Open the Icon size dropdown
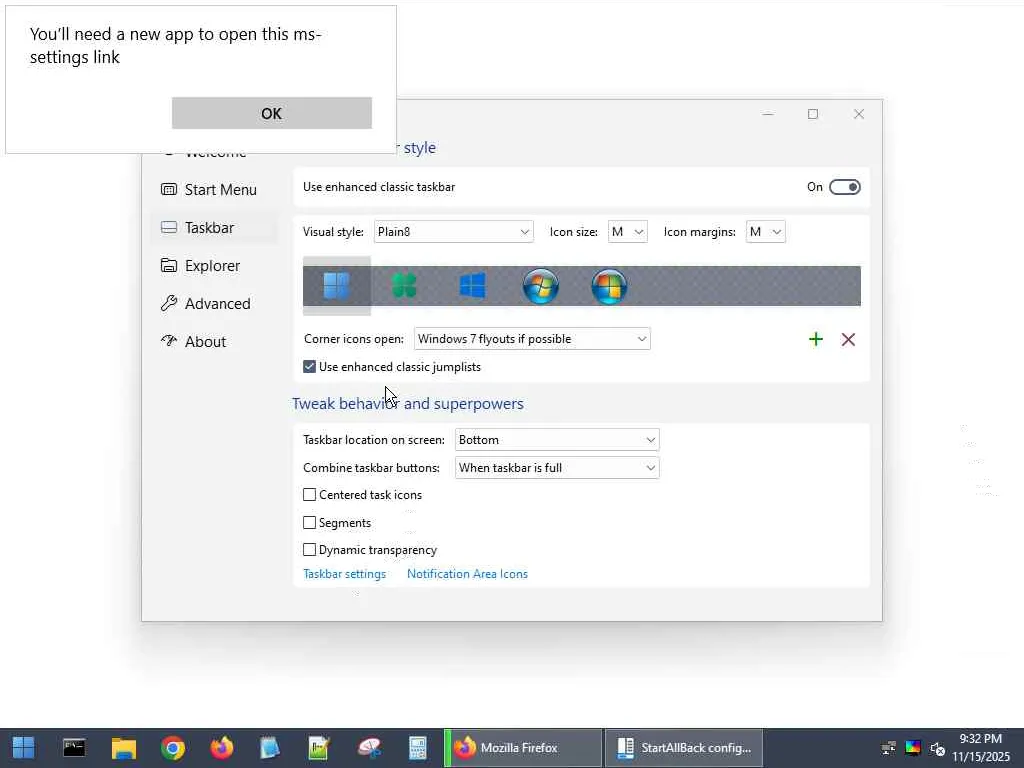 [x=628, y=232]
